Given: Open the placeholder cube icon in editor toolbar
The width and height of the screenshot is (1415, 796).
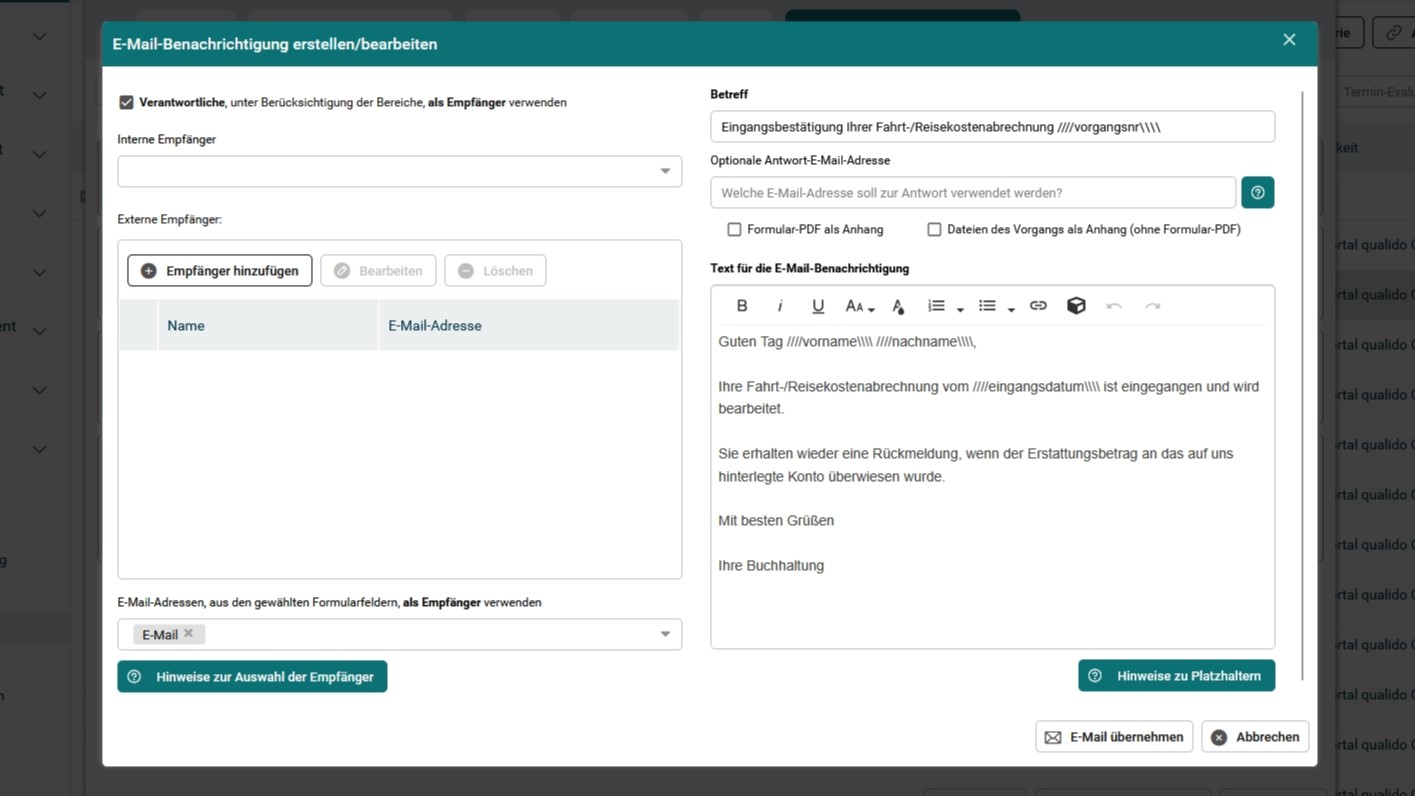Looking at the screenshot, I should 1076,306.
